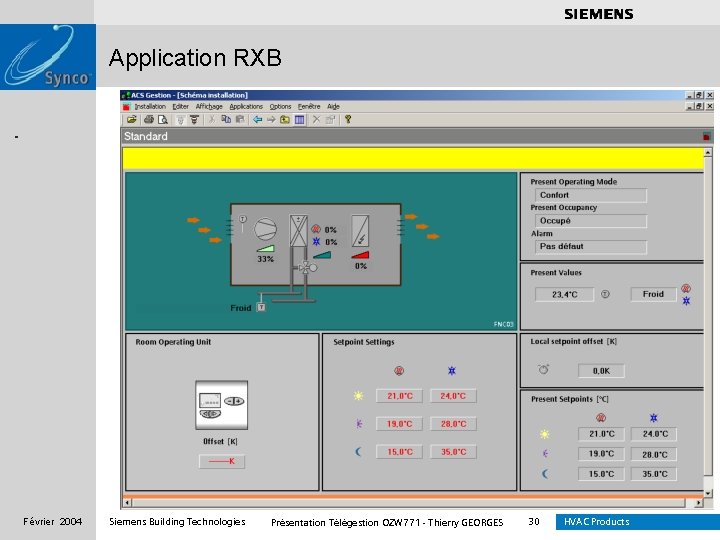Click the vertical scrollbar up arrow

[x=708, y=152]
